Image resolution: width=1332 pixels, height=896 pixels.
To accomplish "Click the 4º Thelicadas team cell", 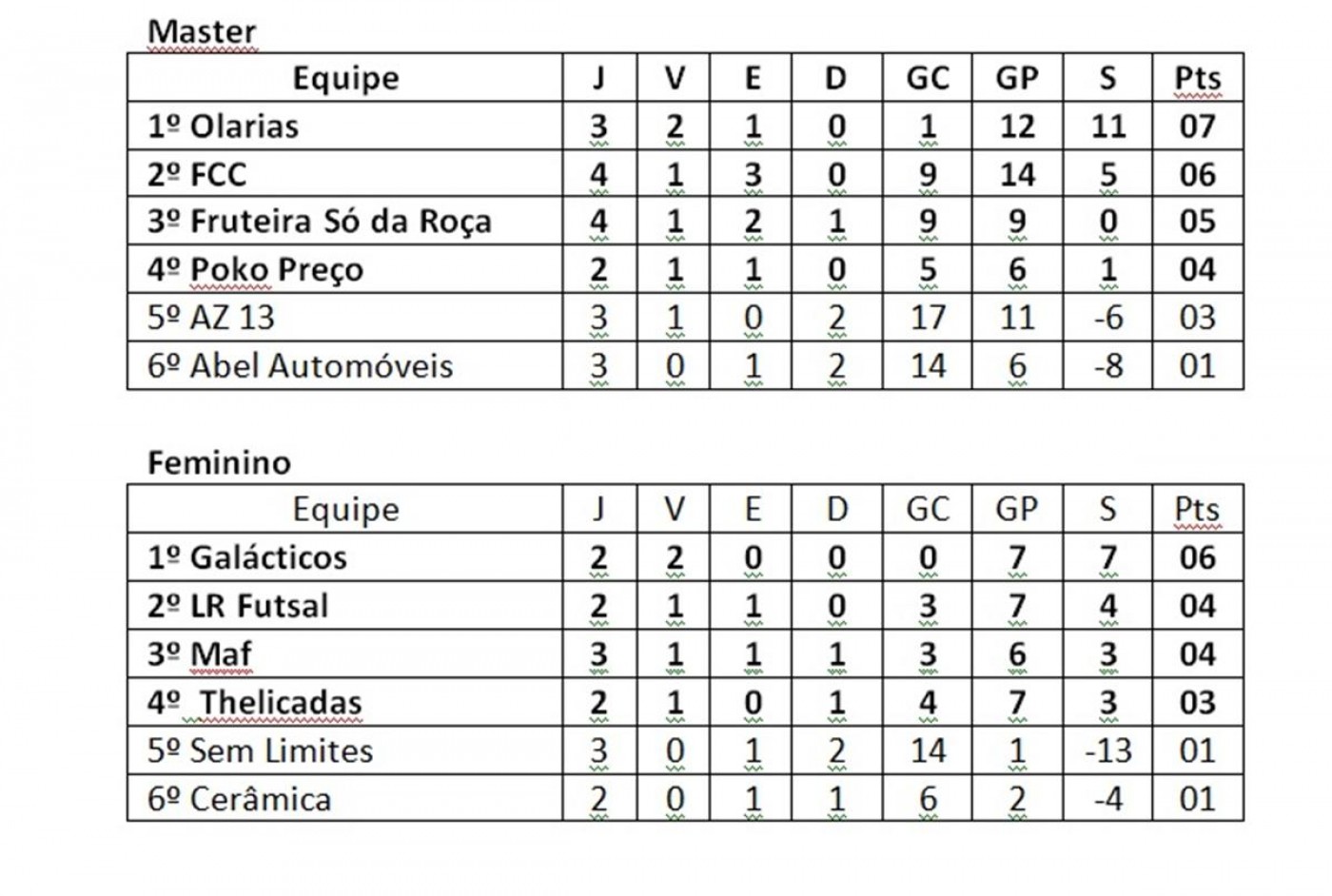I will (255, 703).
